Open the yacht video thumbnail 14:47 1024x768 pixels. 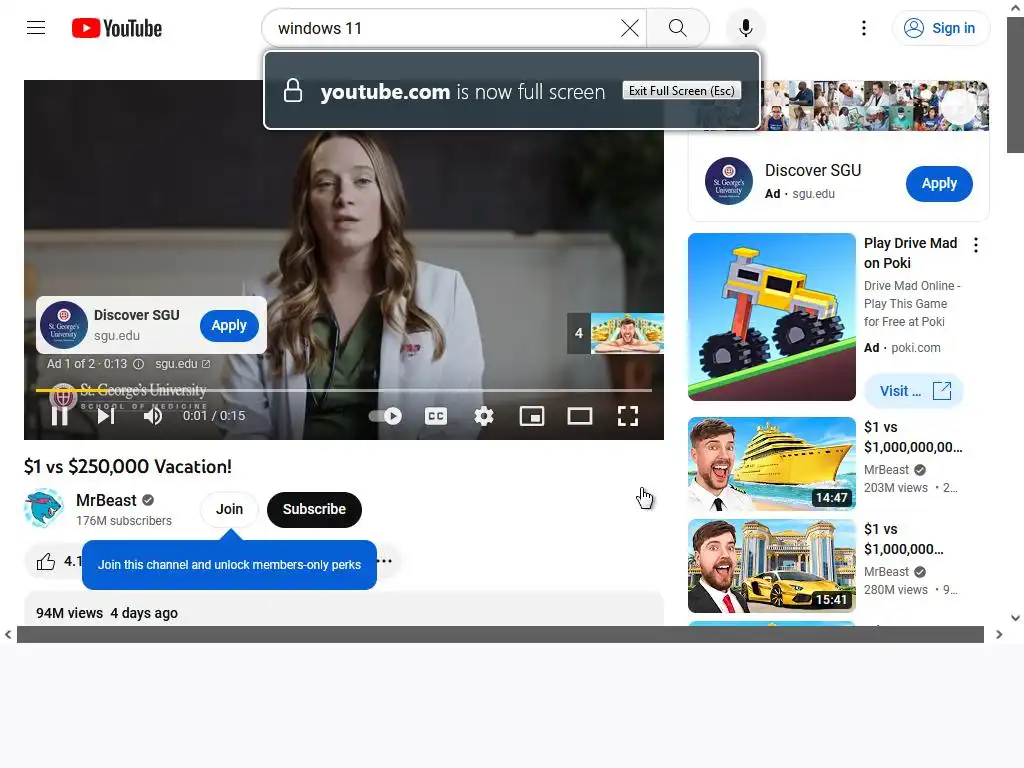coord(771,464)
